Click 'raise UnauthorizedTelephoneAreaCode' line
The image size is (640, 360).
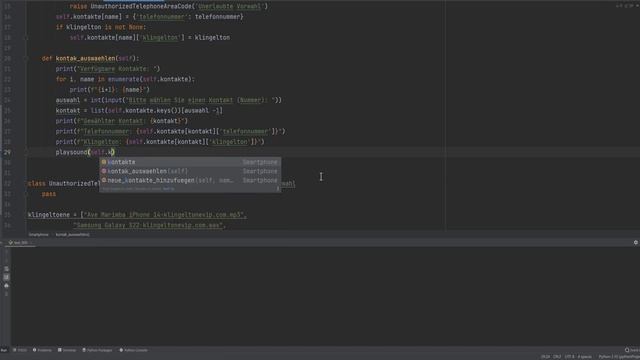point(169,6)
